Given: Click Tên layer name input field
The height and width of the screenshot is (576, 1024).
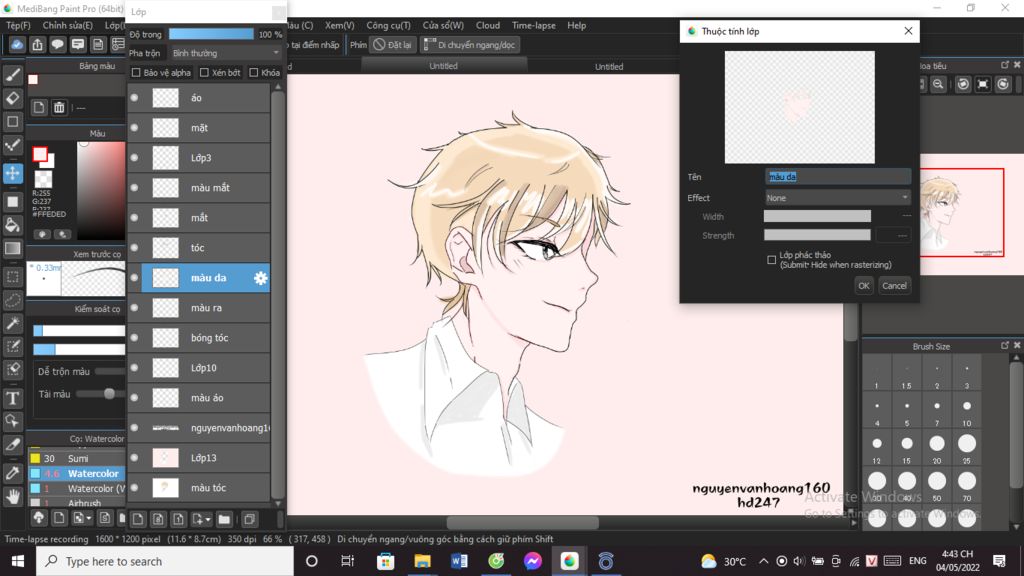Looking at the screenshot, I should pyautogui.click(x=837, y=177).
